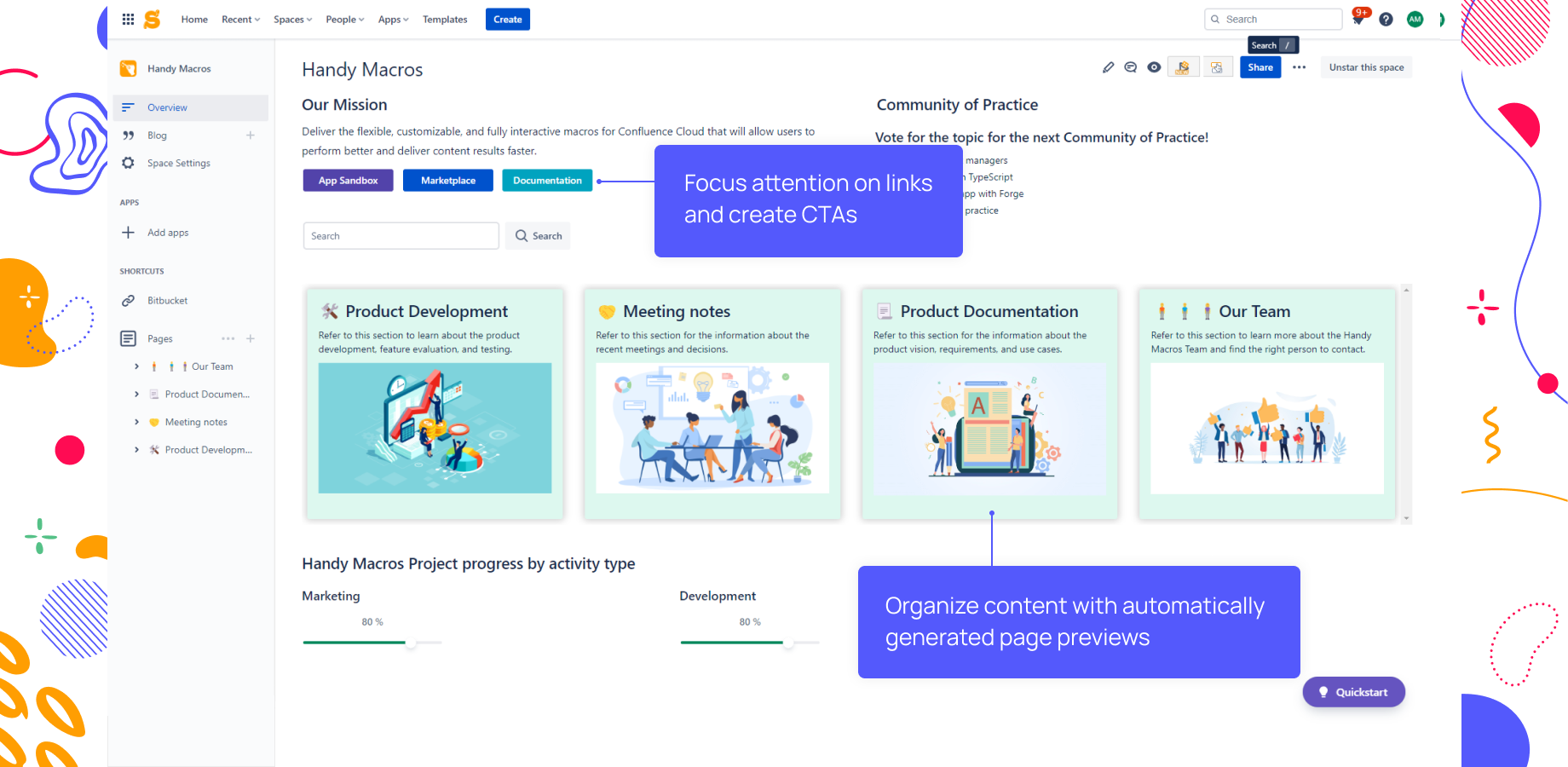Image resolution: width=1568 pixels, height=767 pixels.
Task: Open the help question mark icon
Action: click(x=1386, y=19)
